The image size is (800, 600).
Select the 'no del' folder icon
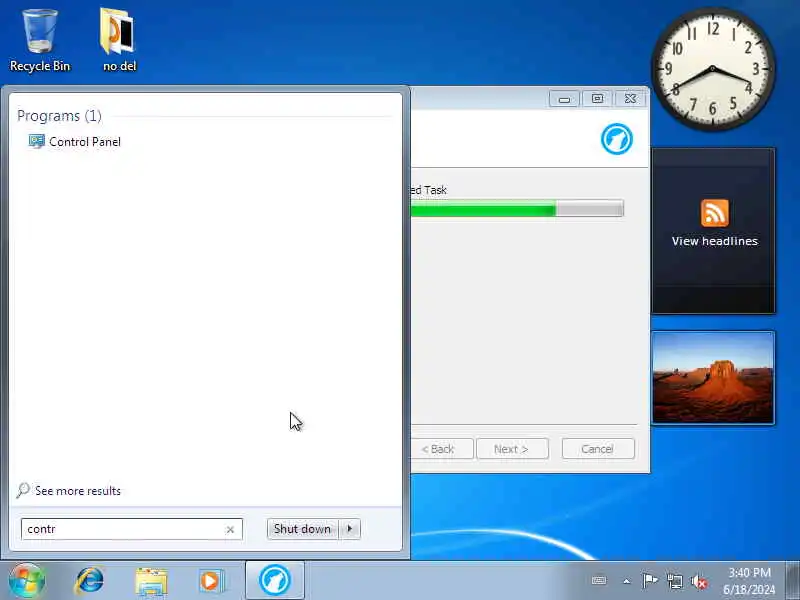click(x=119, y=41)
